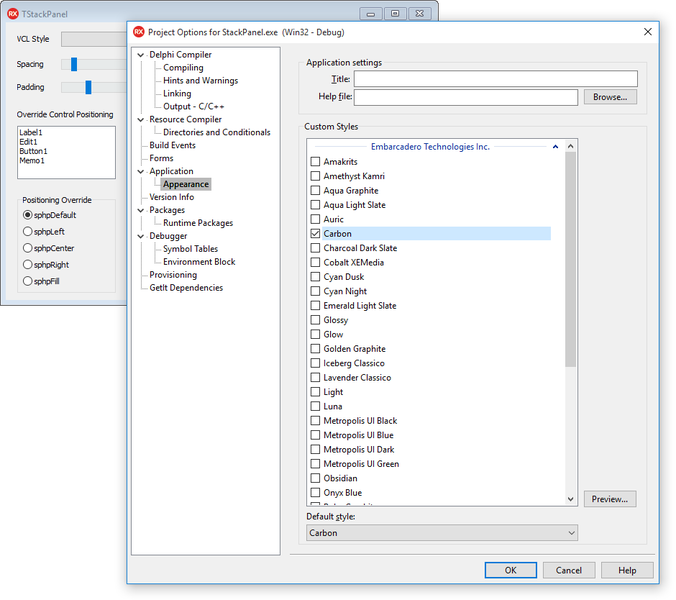This screenshot has height=600, width=676.
Task: Check the Glossy style checkbox
Action: coord(315,320)
